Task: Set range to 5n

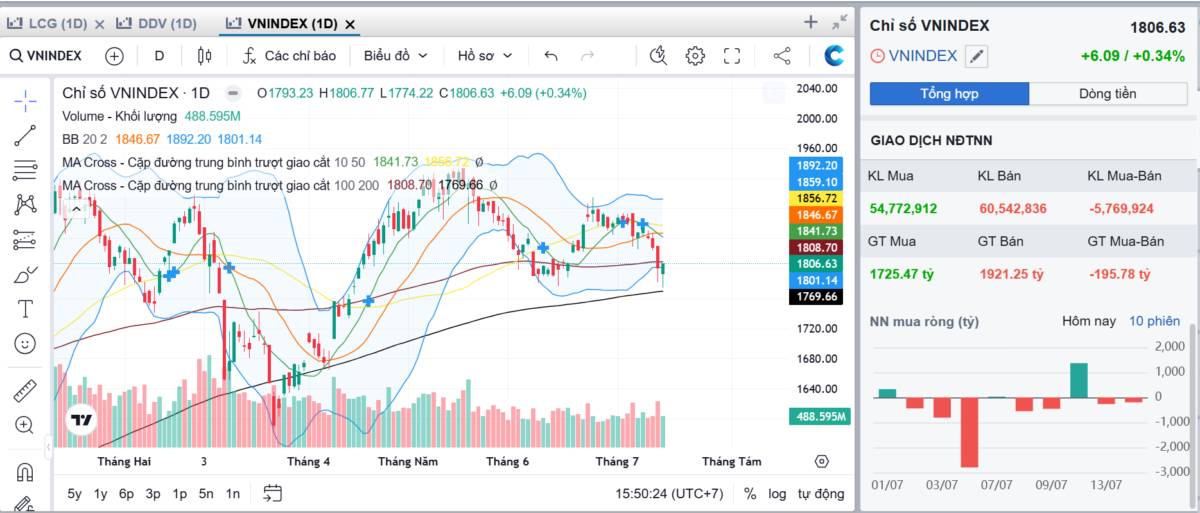Action: (206, 493)
